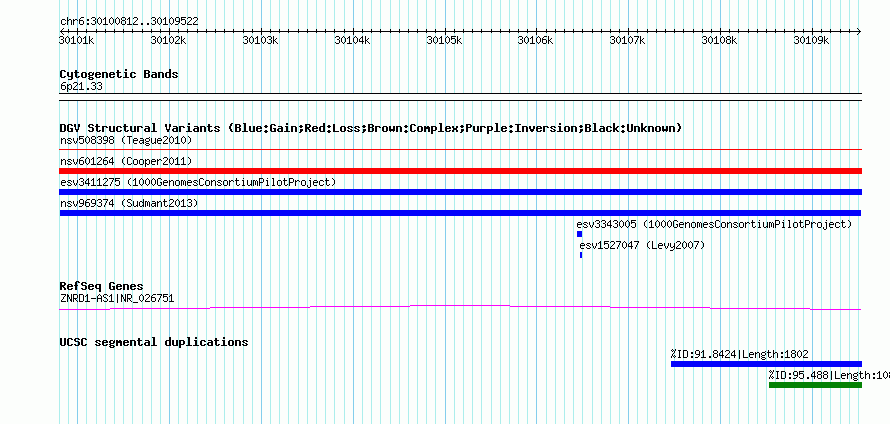This screenshot has width=890, height=424.
Task: Select the magenta ZNRD1-AS1 gene line
Action: 460,308
